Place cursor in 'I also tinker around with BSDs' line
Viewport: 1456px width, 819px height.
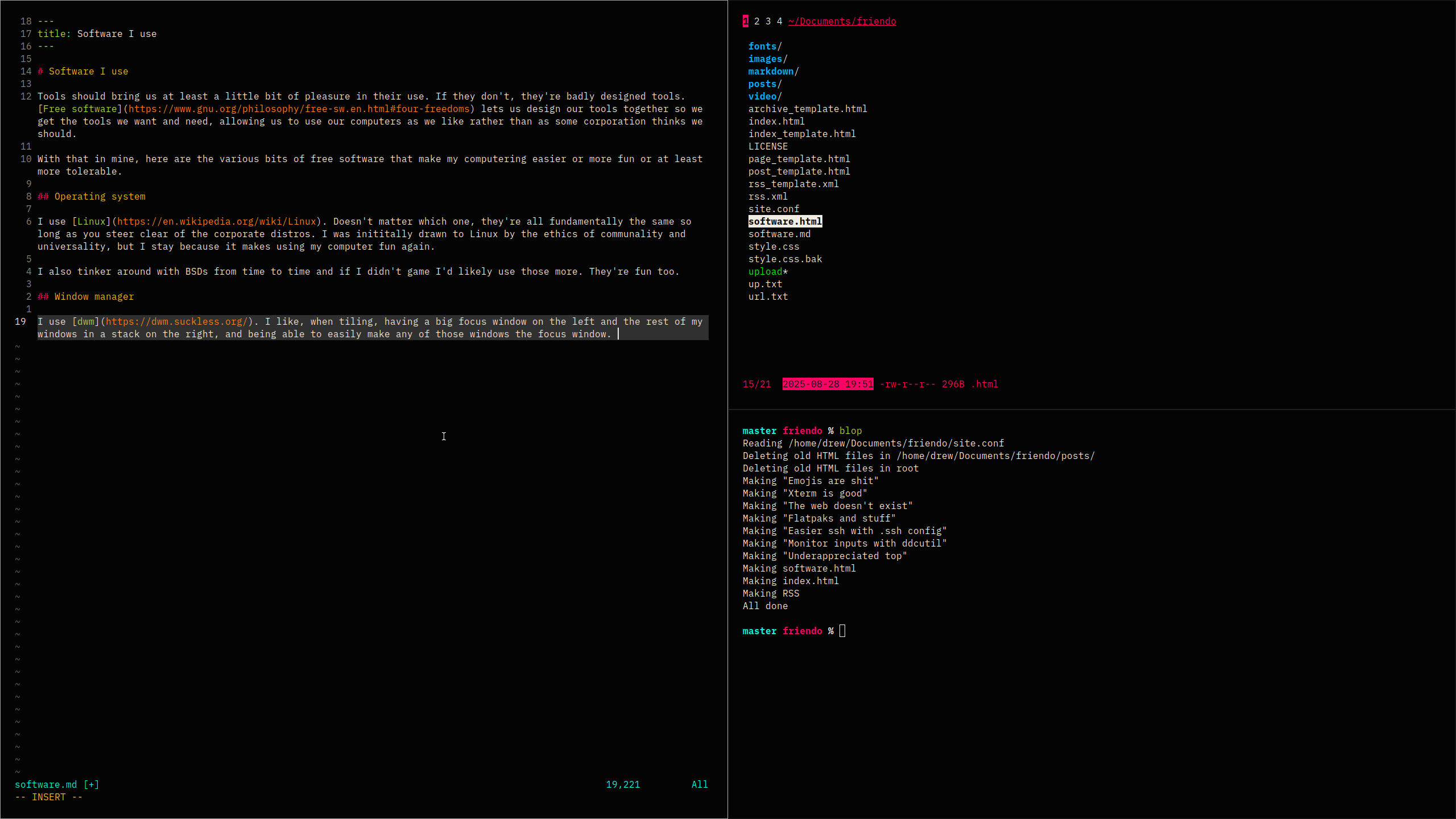pyautogui.click(x=358, y=271)
